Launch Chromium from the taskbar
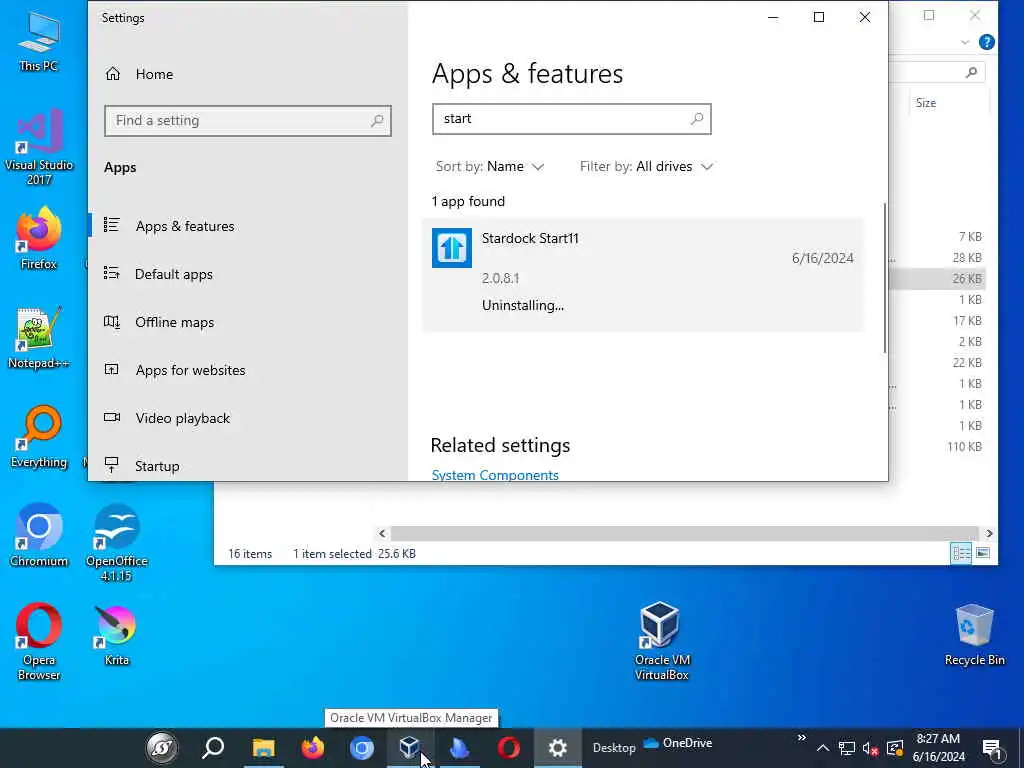This screenshot has width=1024, height=768. coord(361,748)
